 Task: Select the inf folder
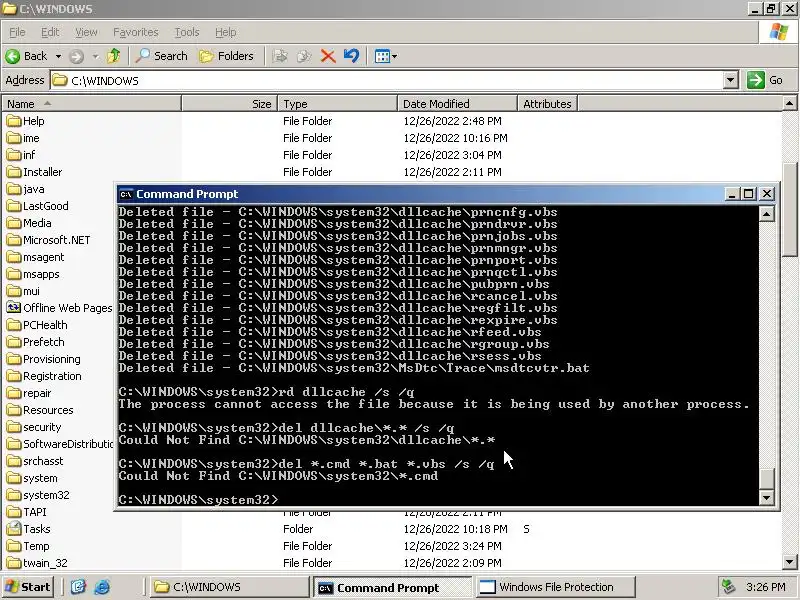(x=21, y=155)
